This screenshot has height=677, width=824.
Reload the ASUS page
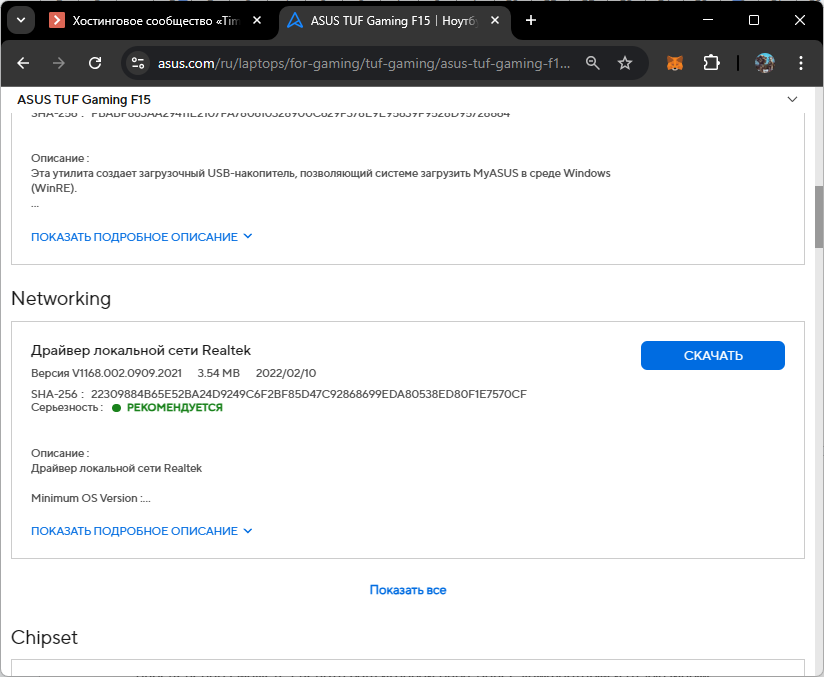pyautogui.click(x=95, y=63)
